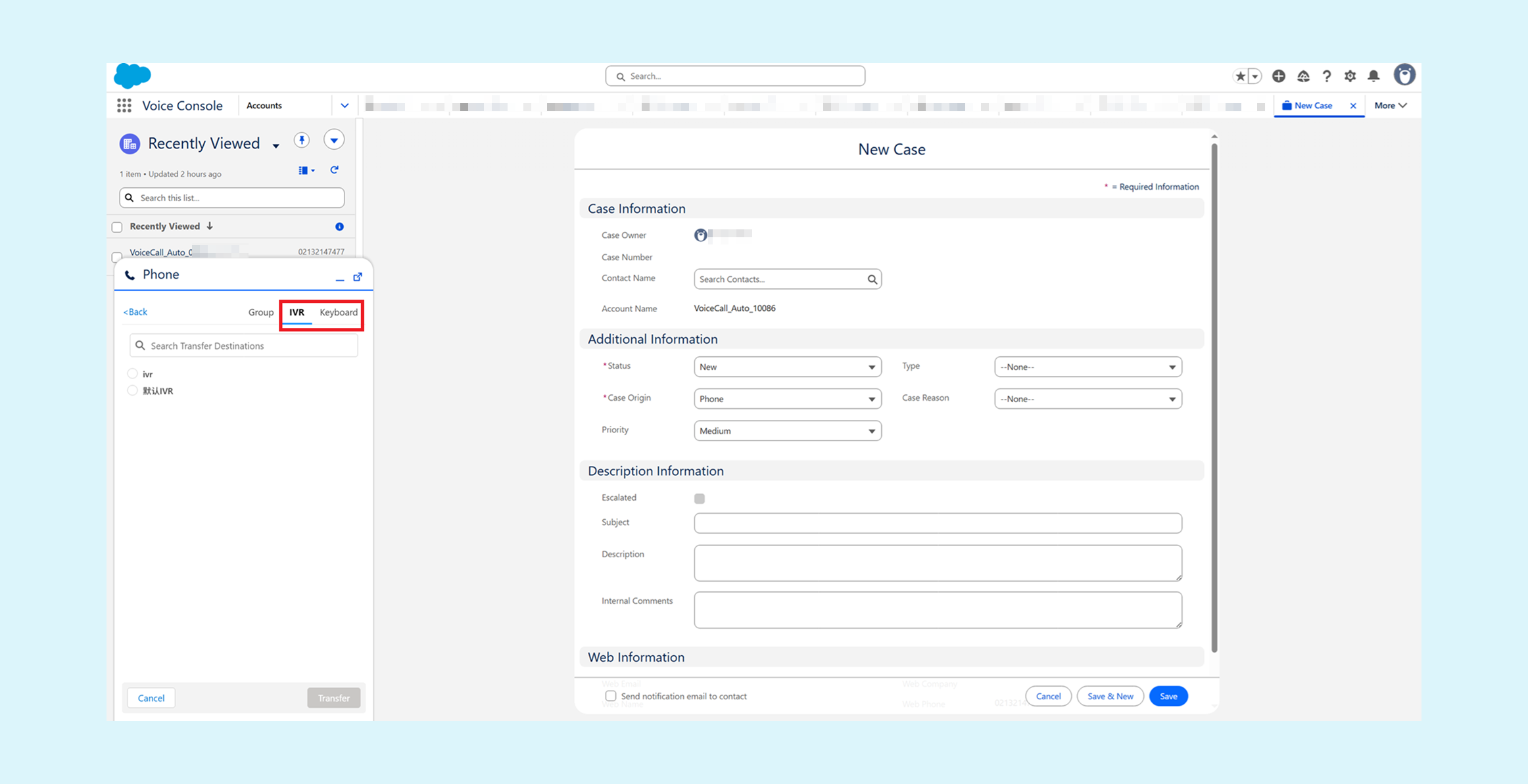
Task: Switch to the IVR tab
Action: [x=297, y=312]
